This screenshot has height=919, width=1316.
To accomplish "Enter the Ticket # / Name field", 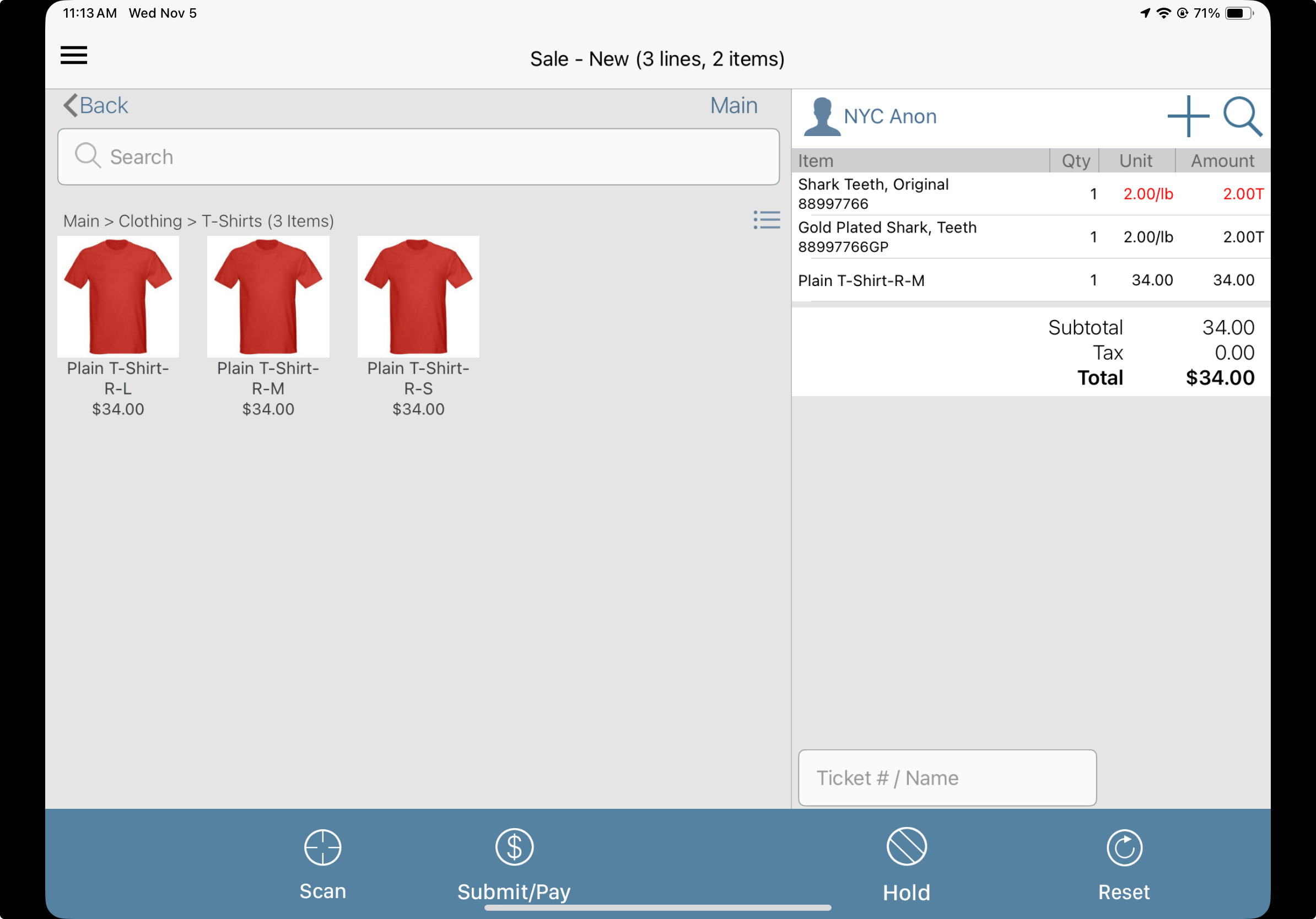I will coord(947,777).
